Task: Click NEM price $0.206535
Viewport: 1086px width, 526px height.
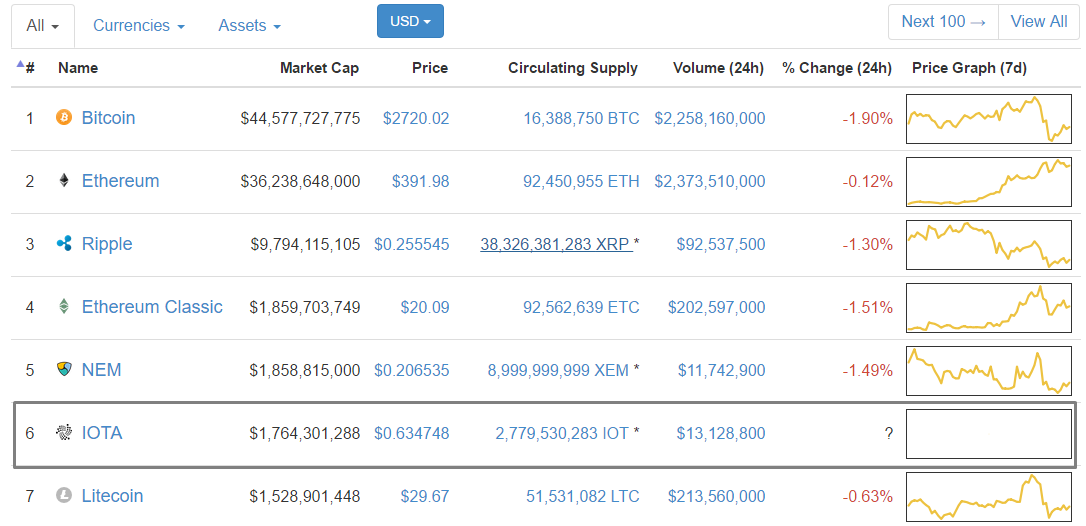Action: pos(411,371)
